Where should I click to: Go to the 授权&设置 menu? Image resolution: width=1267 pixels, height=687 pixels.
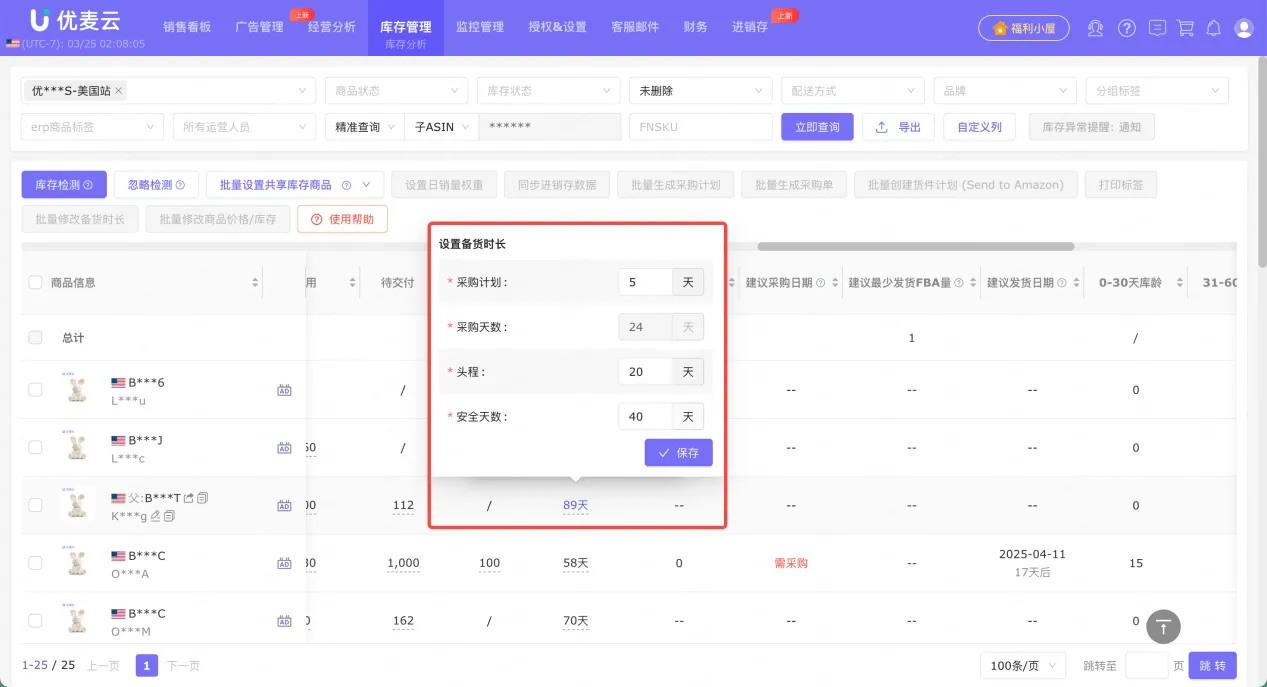pyautogui.click(x=558, y=27)
